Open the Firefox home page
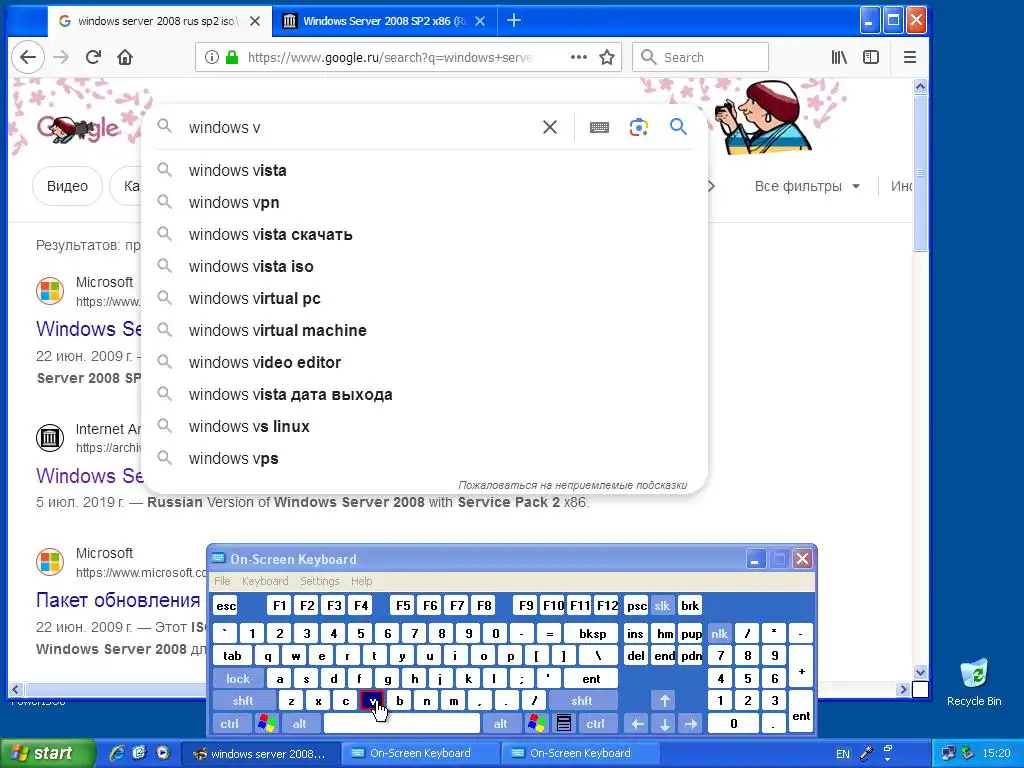The width and height of the screenshot is (1024, 768). [x=125, y=57]
